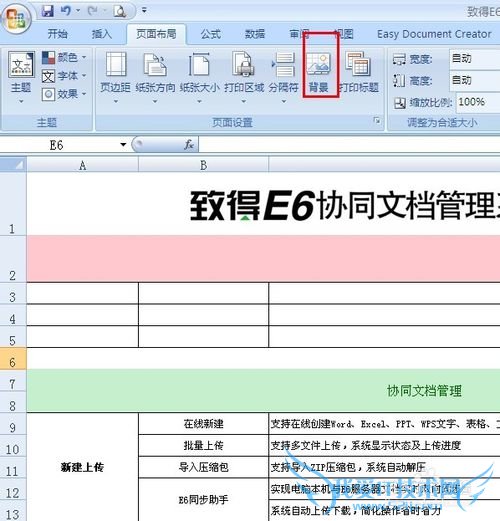This screenshot has width=500, height=521.
Task: Open the 主题 themes gallery
Action: click(21, 77)
